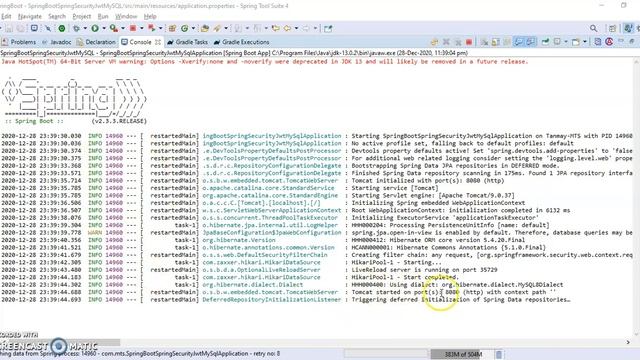Click the magnifier Quick Access search icon
Screen dimensions: 640x360
pyautogui.click(x=593, y=28)
